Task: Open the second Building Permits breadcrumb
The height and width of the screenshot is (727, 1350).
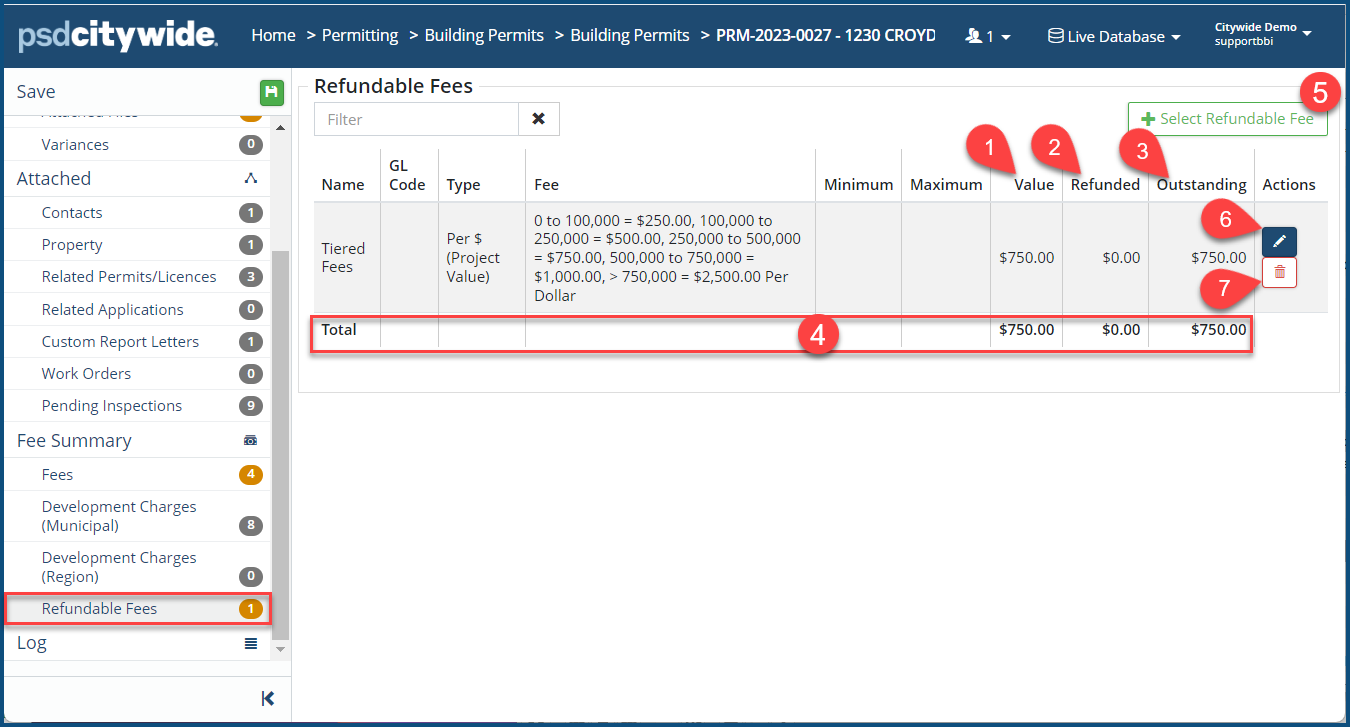Action: [630, 35]
